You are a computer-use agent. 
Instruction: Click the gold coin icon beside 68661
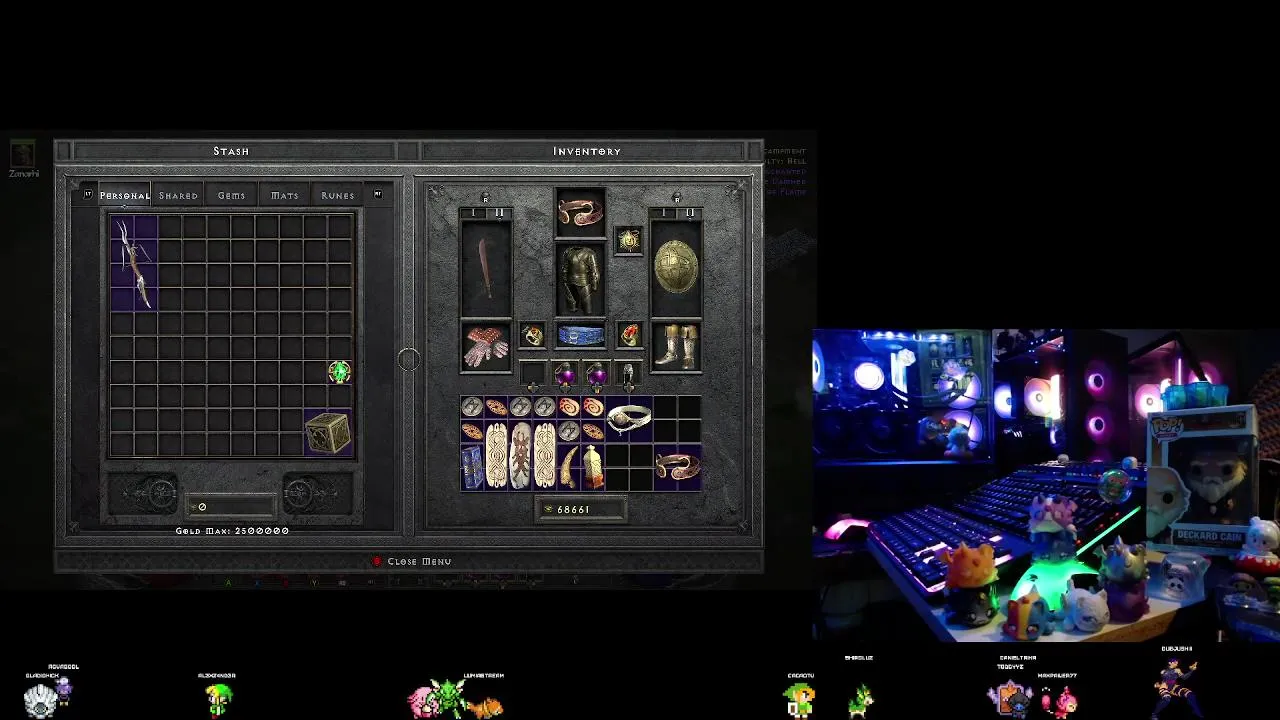click(x=547, y=510)
